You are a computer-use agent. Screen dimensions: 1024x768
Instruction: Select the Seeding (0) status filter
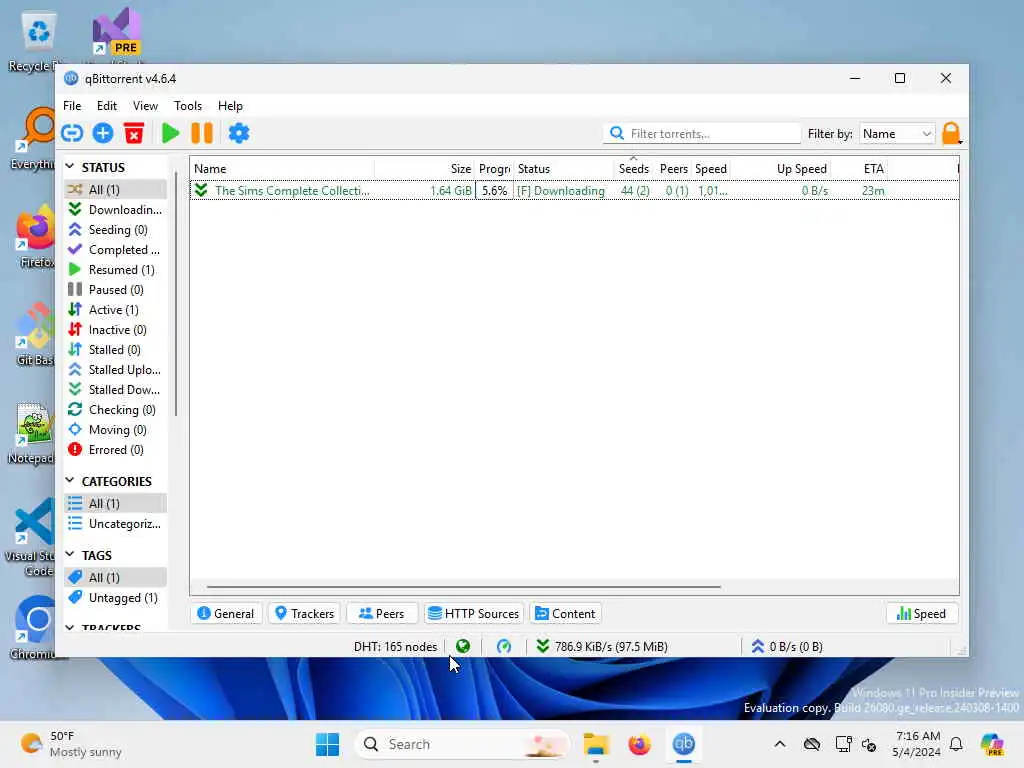tap(116, 230)
